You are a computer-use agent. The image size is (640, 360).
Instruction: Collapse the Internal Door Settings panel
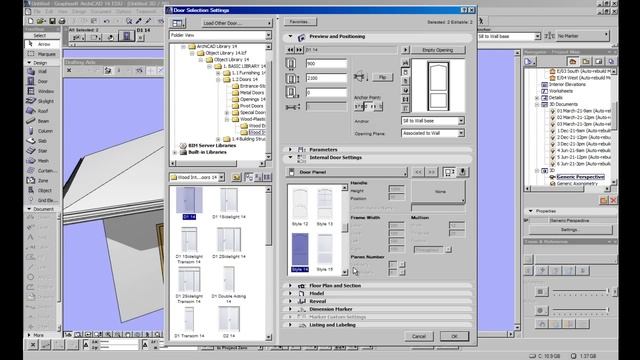click(x=290, y=157)
